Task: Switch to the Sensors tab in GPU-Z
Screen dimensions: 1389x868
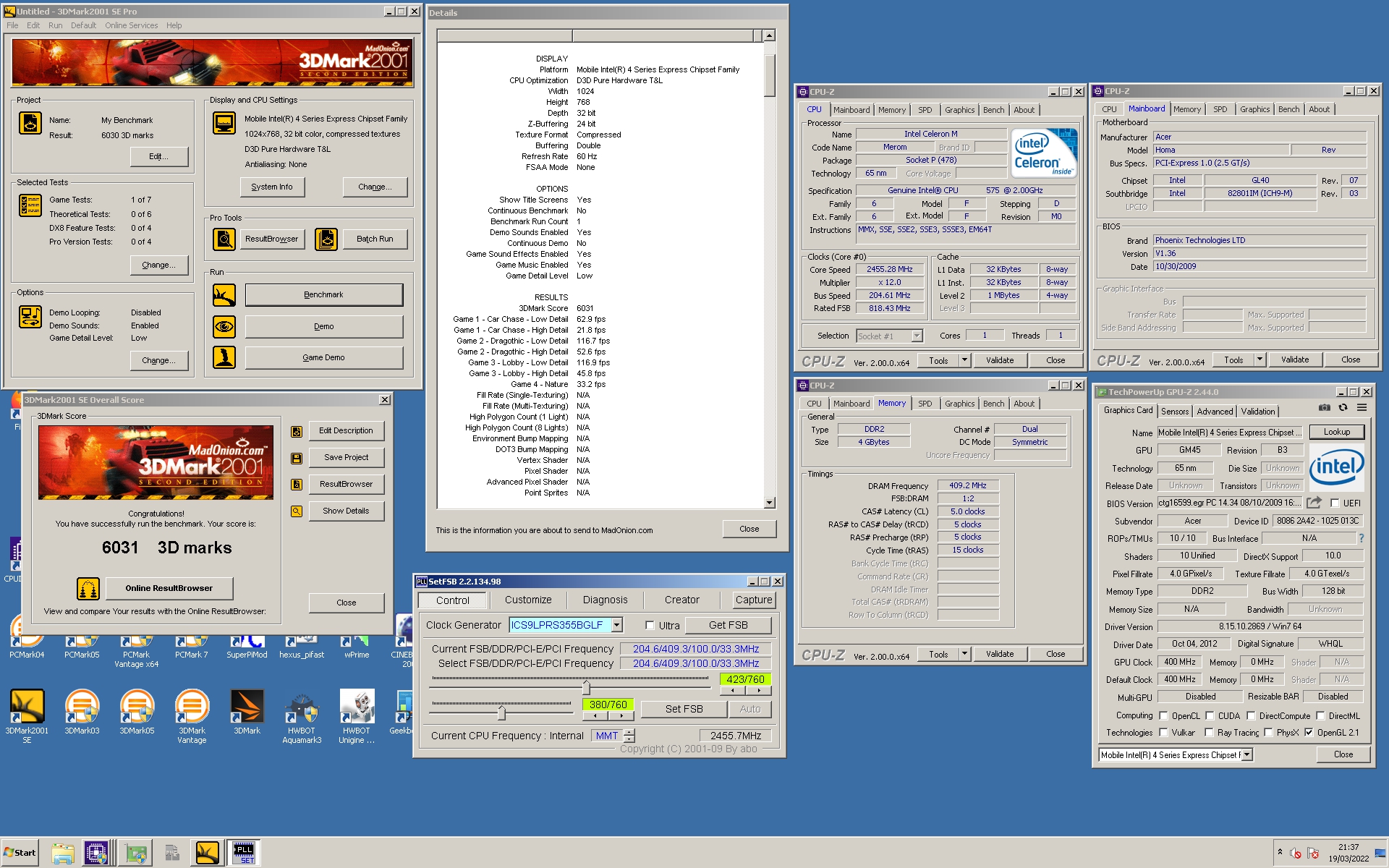Action: pos(1175,412)
